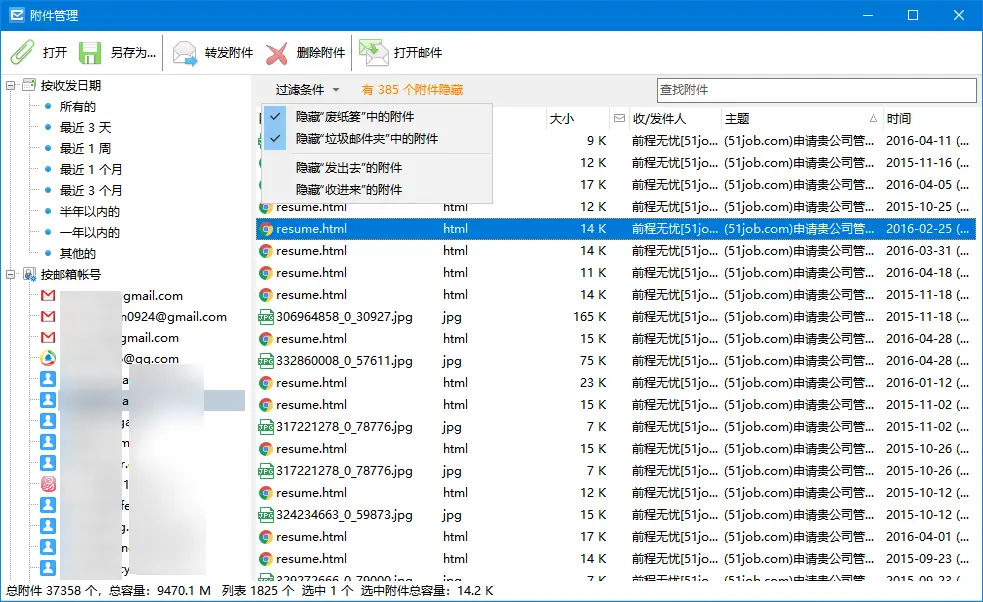Click Chrome icon of resume.html dated 2016-04-18
The image size is (983, 602).
click(266, 273)
